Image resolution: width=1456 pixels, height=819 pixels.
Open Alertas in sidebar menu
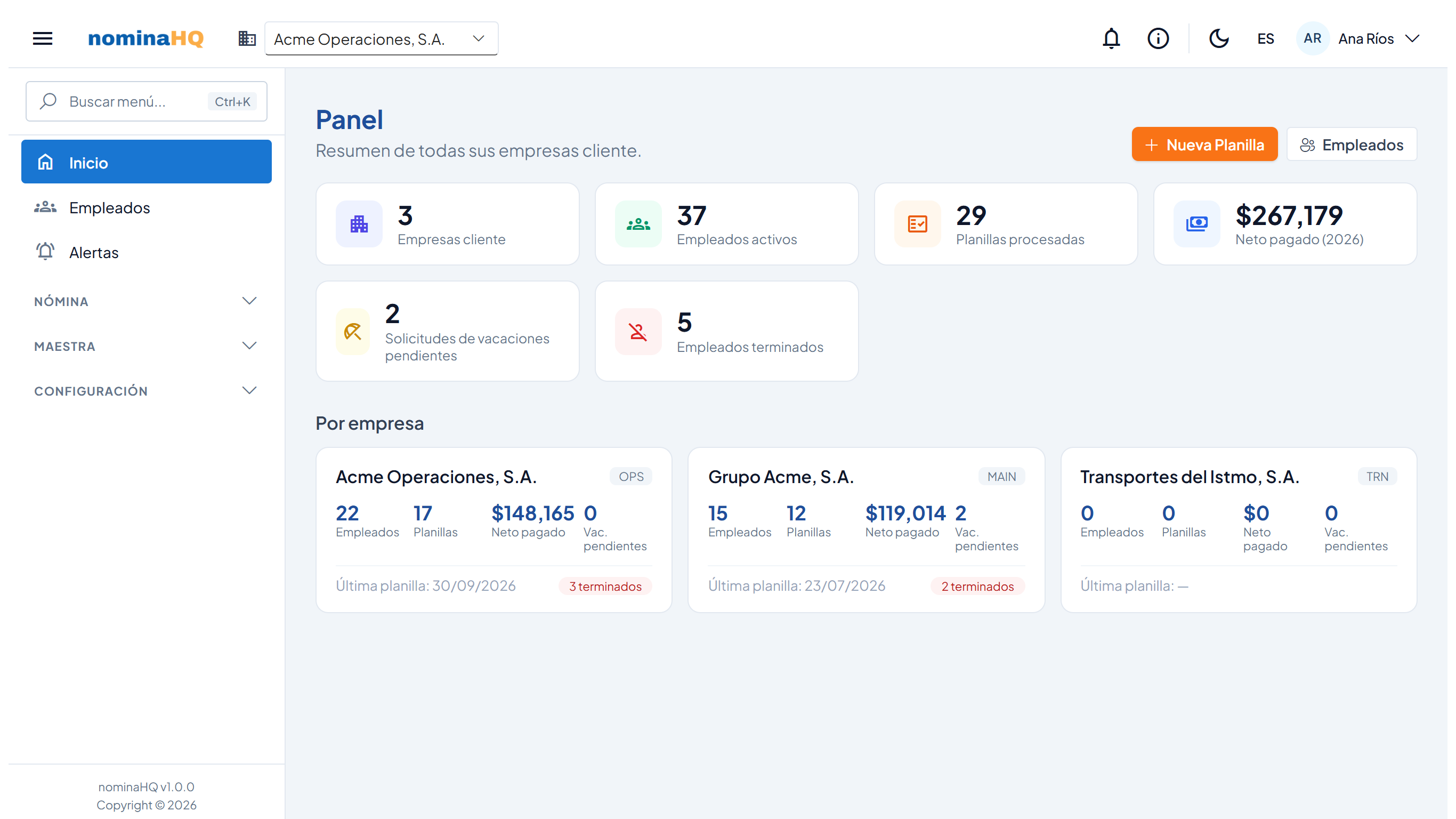point(147,252)
